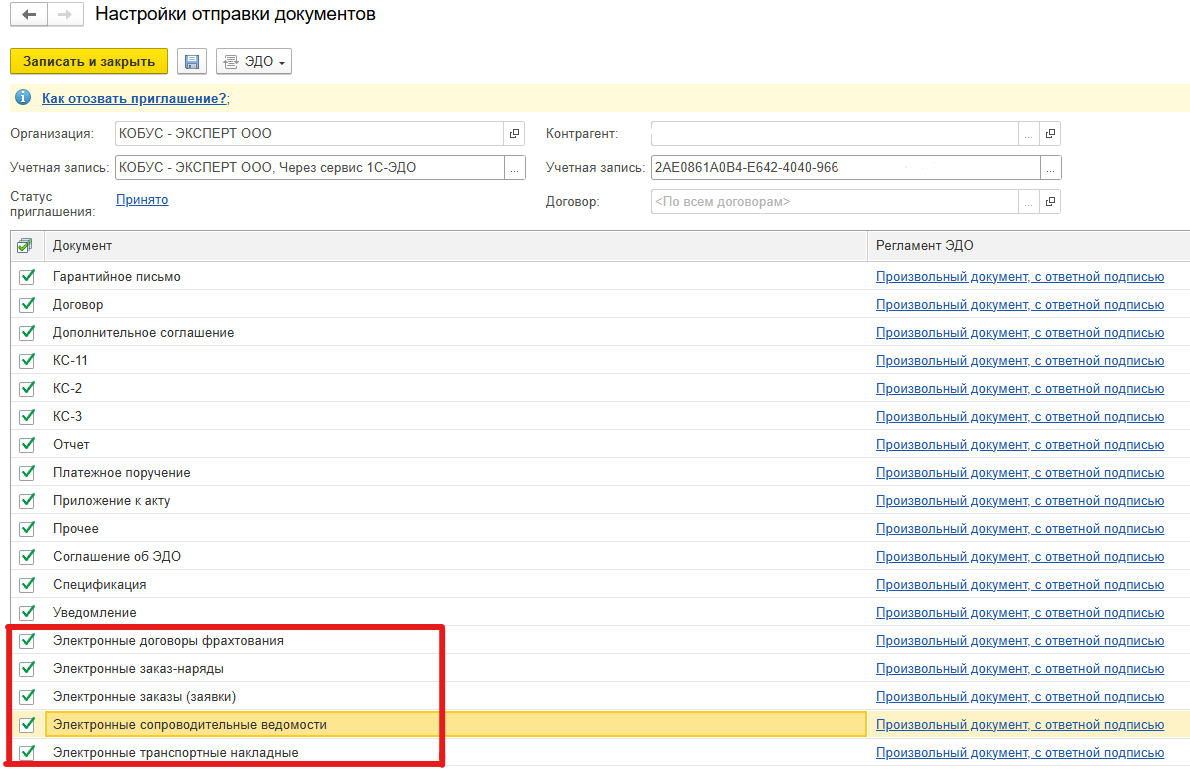
Task: Click the ellipsis selector for Контрагент
Action: pyautogui.click(x=1028, y=134)
